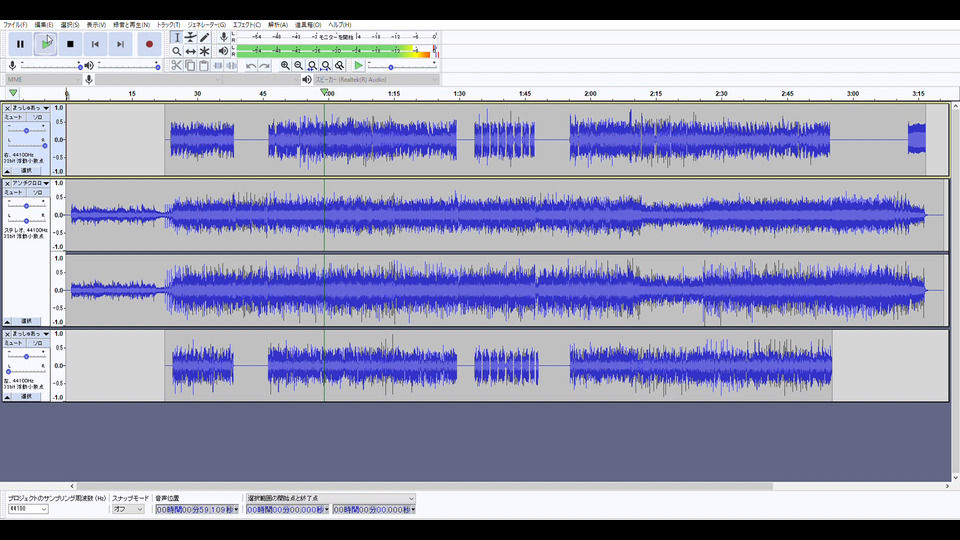This screenshot has width=960, height=540.
Task: Click the recording meter microphone icon
Action: (223, 37)
